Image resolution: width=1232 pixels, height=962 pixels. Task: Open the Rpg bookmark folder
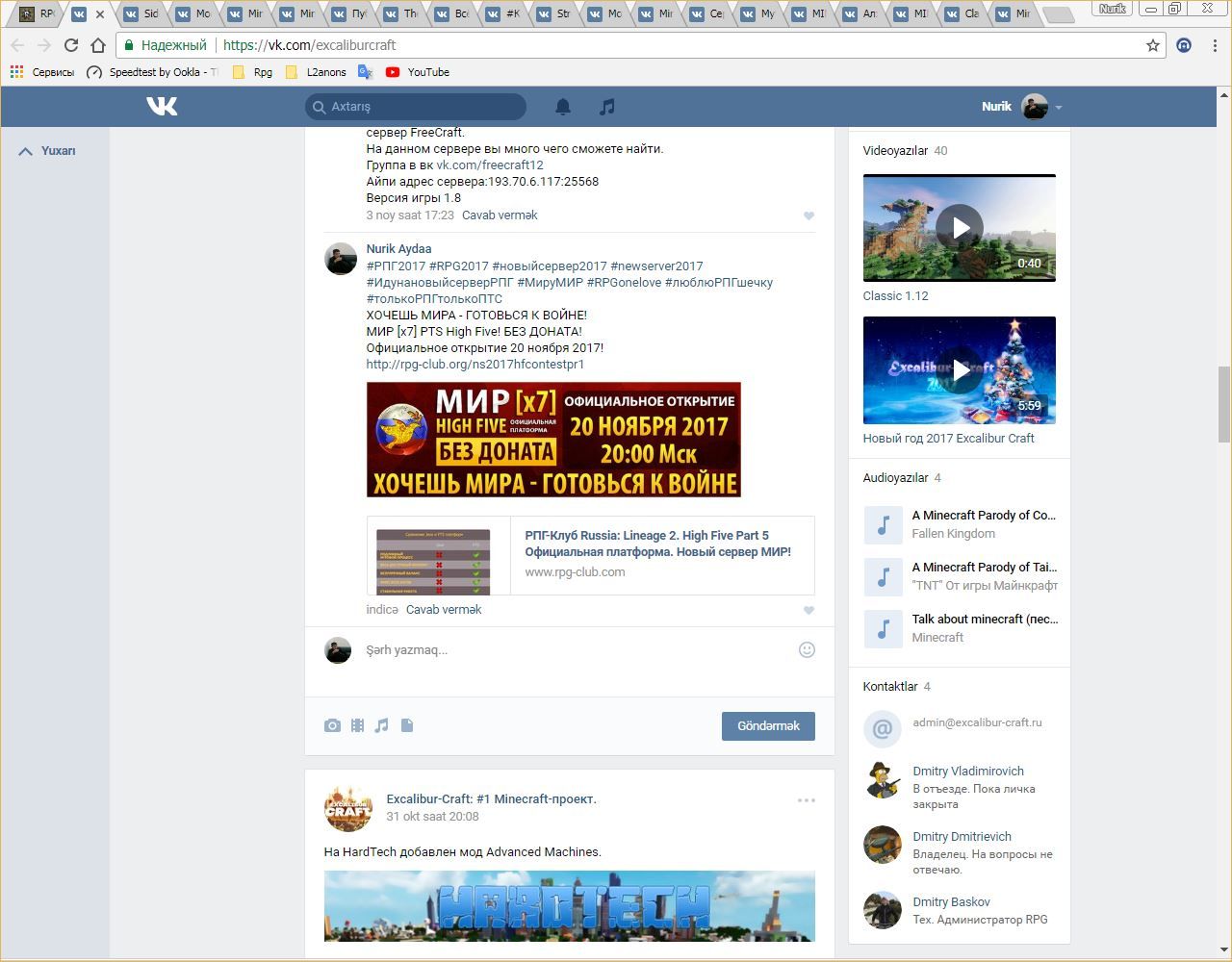pos(253,72)
